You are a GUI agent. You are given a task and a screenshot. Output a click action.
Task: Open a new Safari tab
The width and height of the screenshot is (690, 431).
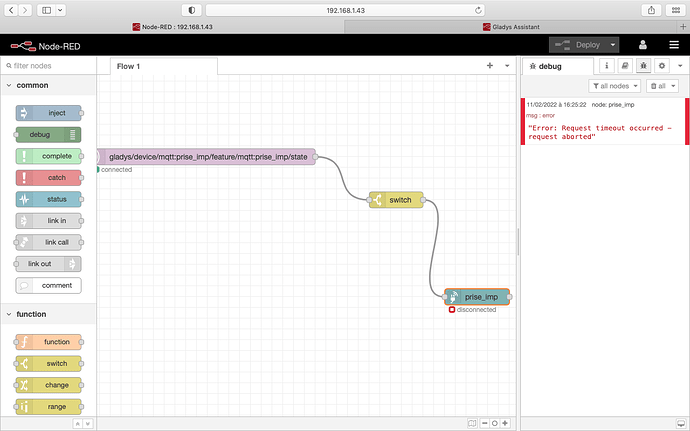[683, 27]
